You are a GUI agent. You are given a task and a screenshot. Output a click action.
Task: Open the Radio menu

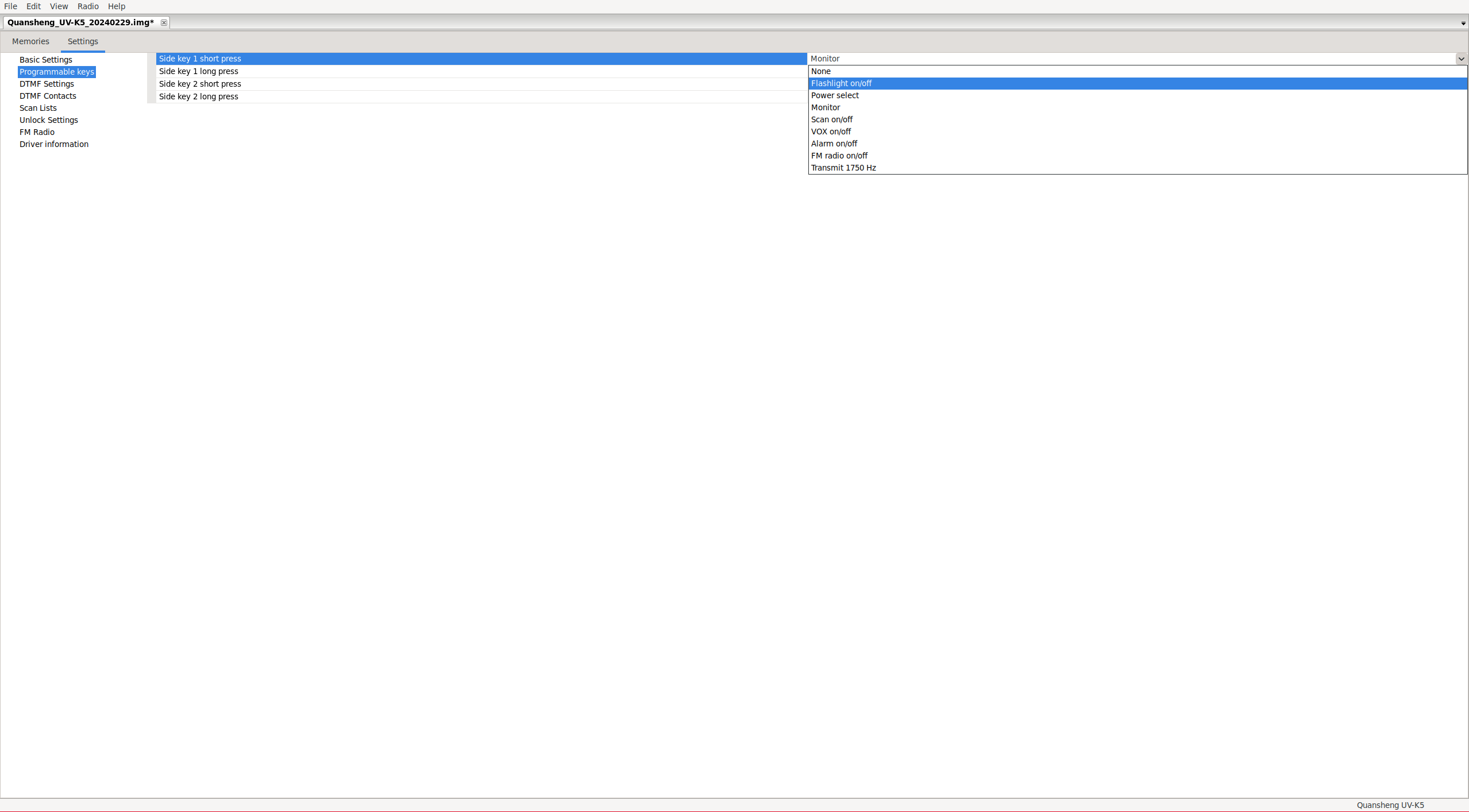[88, 6]
